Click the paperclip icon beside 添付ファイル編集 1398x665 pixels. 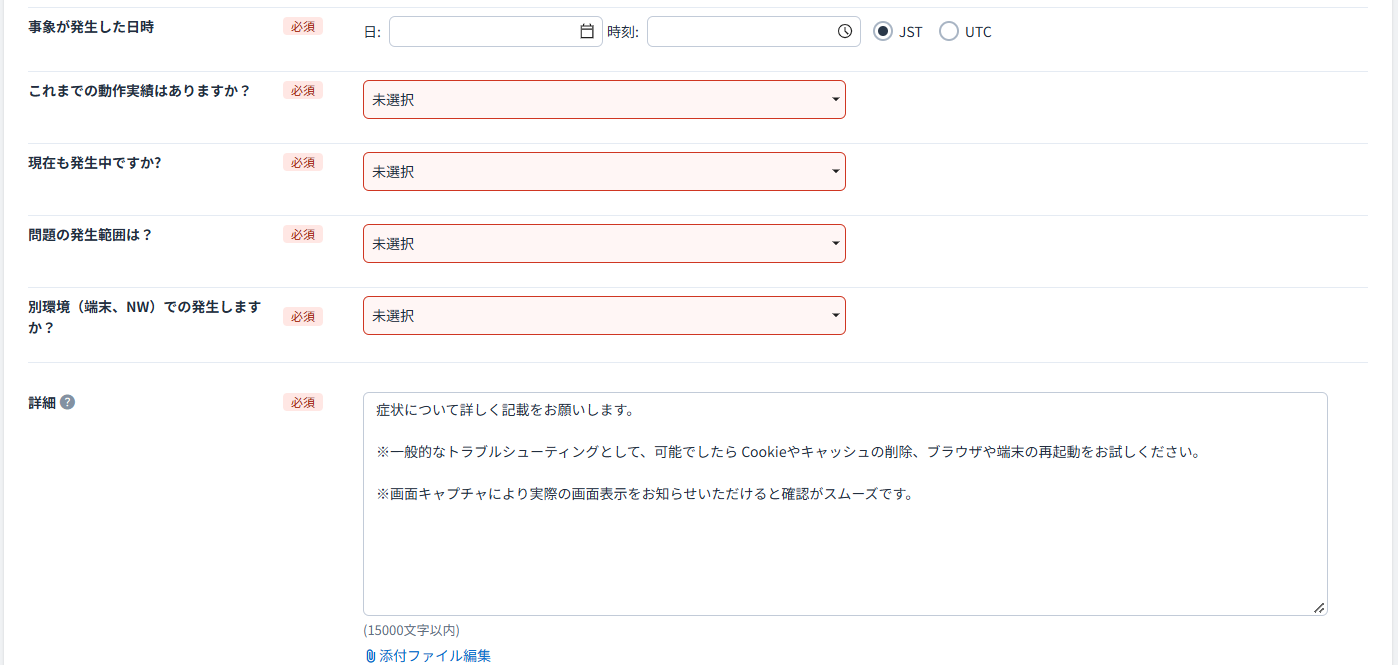point(370,656)
